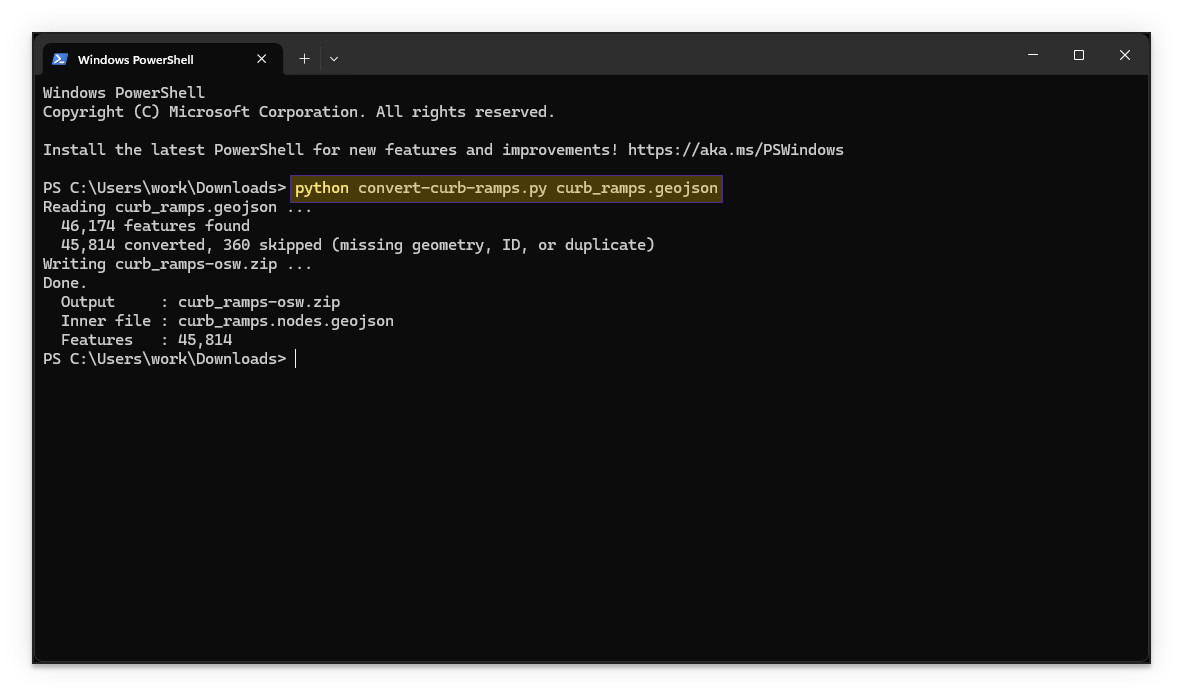Open a new tab with the plus button
This screenshot has width=1183, height=696.
[304, 59]
